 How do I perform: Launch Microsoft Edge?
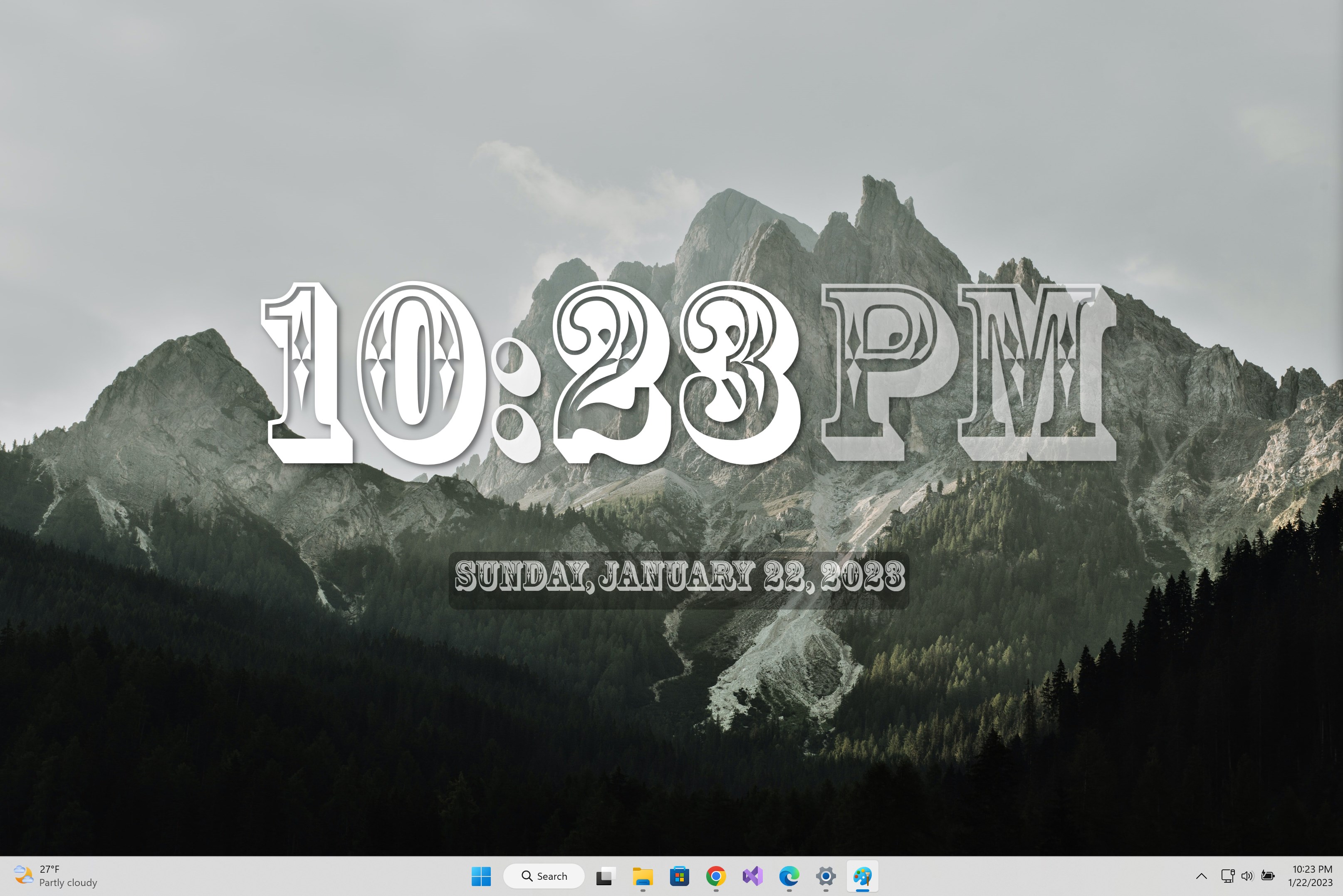pos(790,876)
